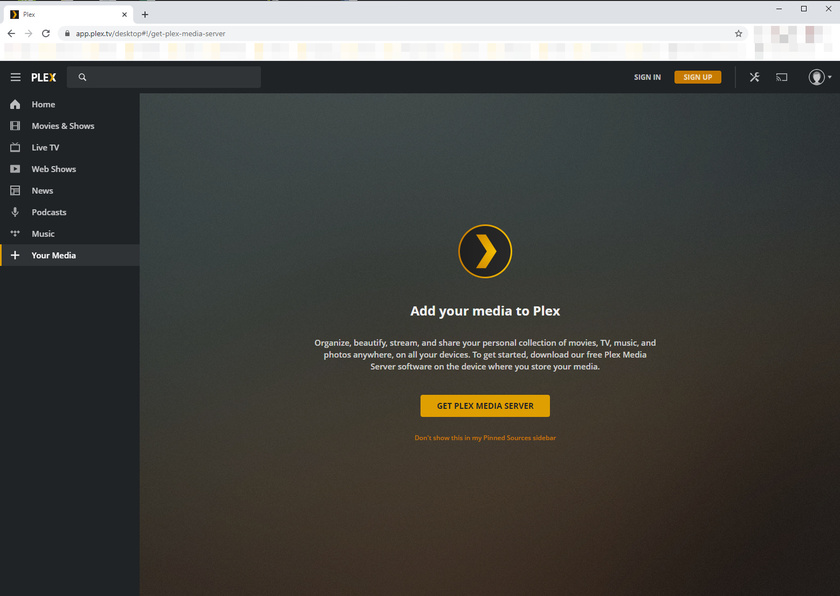
Task: Click the Music Tidal icon
Action: 15,233
